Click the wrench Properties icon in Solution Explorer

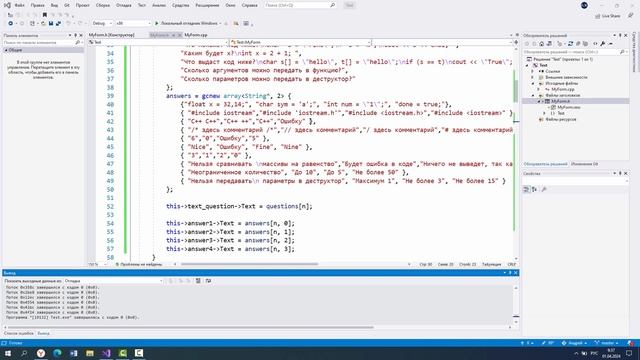(x=603, y=44)
